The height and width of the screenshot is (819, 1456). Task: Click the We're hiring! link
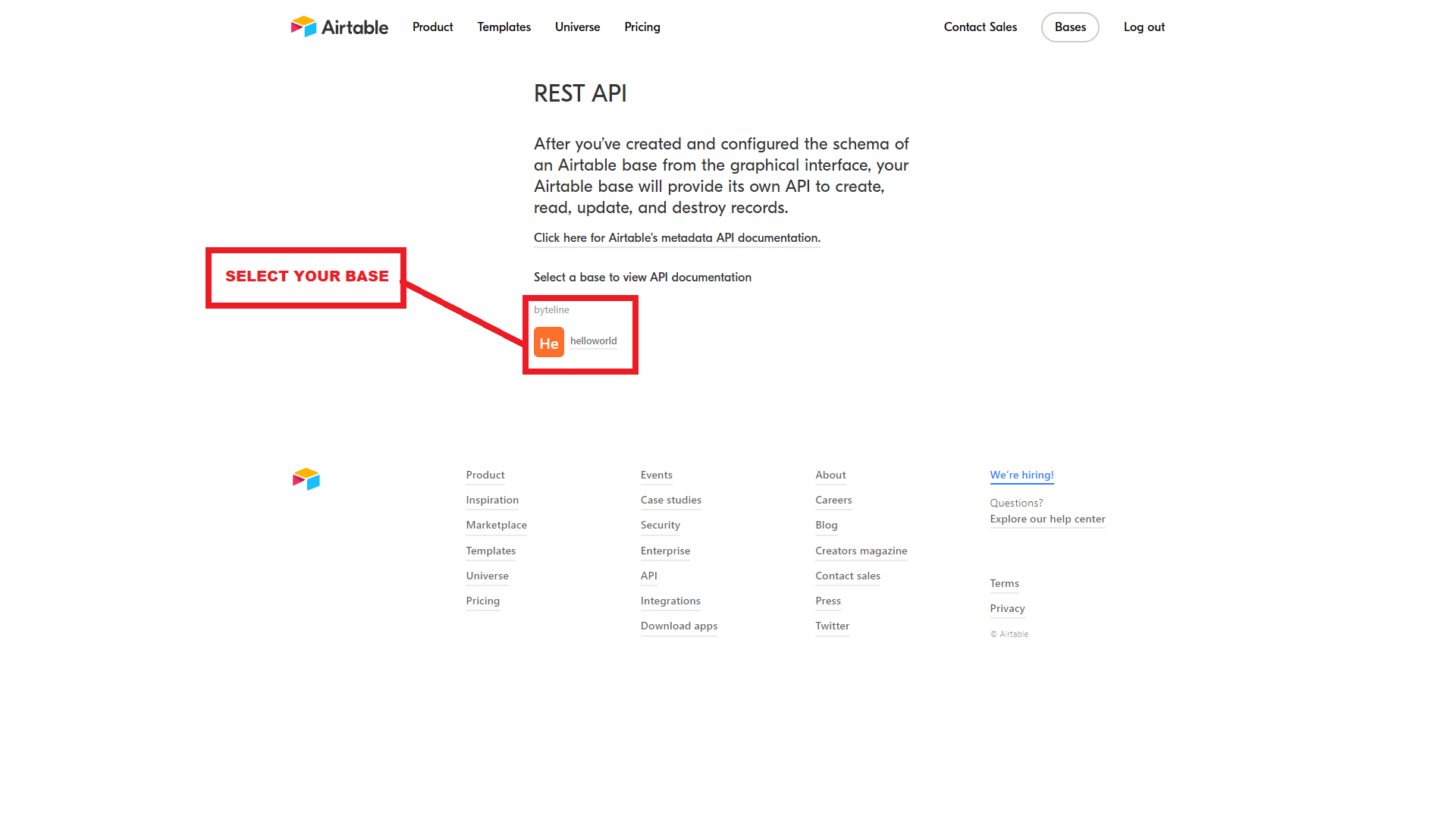tap(1021, 475)
